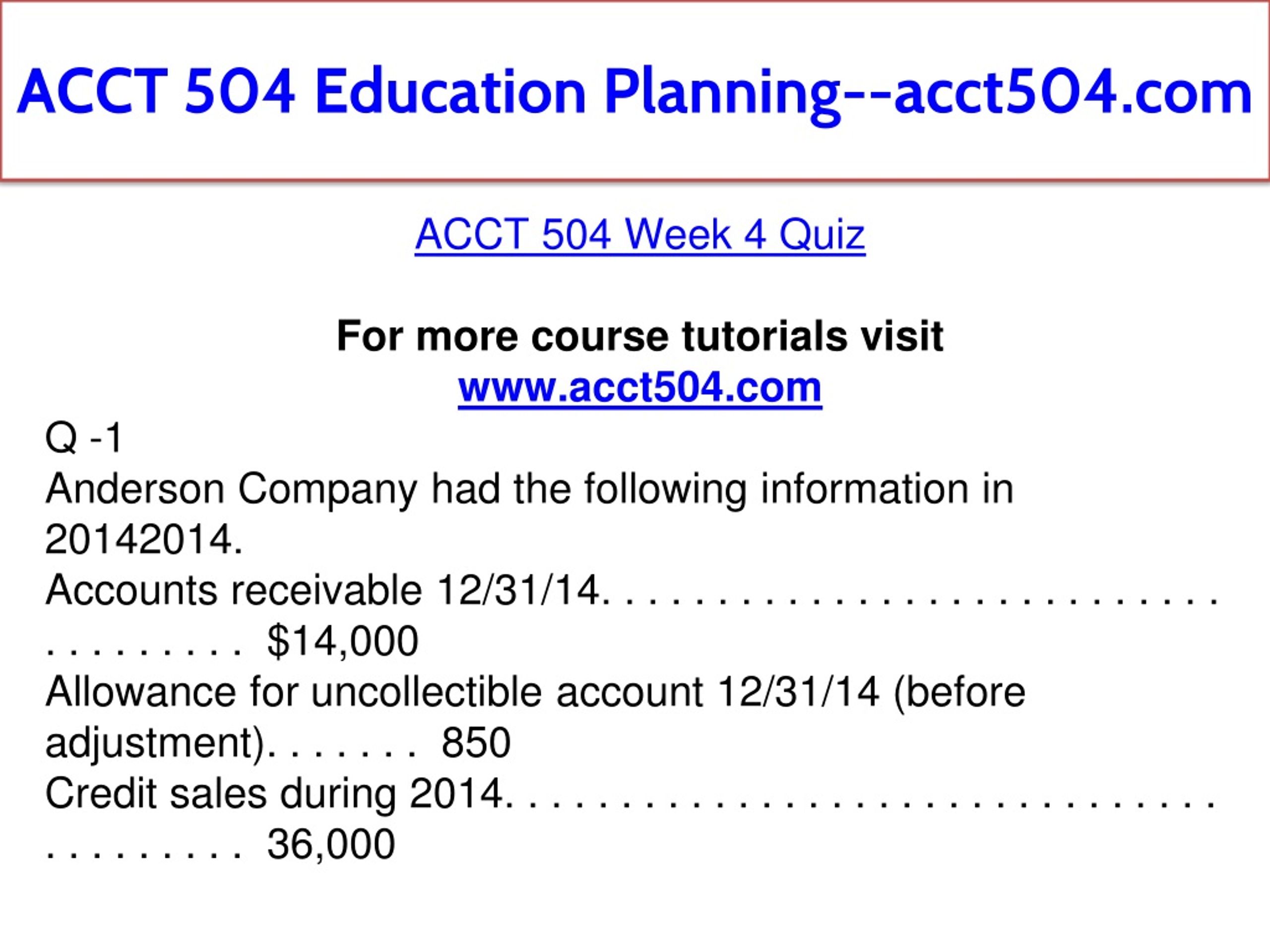Click 'acct504.com' in the title heading

[x=1073, y=92]
